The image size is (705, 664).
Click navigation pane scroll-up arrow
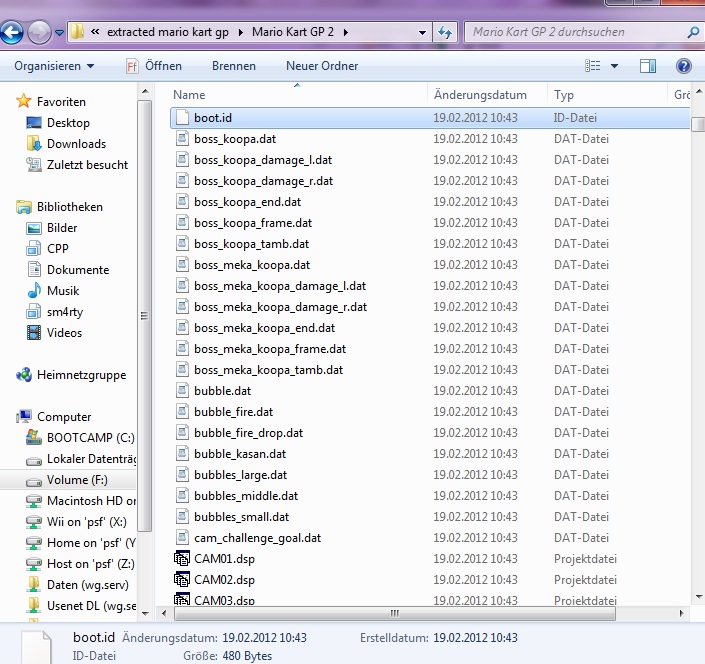click(x=145, y=92)
